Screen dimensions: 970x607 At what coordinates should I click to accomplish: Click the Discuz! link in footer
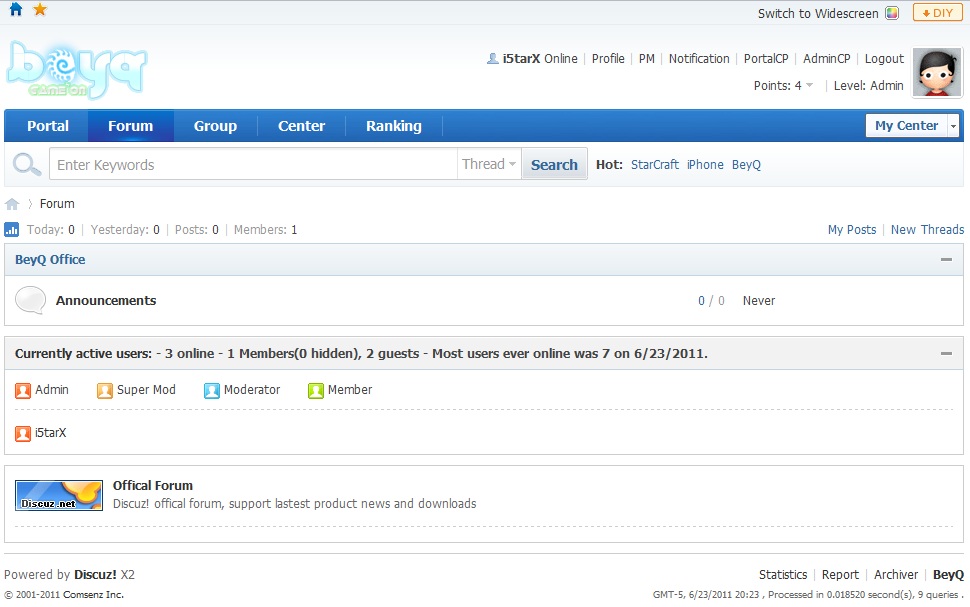(x=95, y=575)
